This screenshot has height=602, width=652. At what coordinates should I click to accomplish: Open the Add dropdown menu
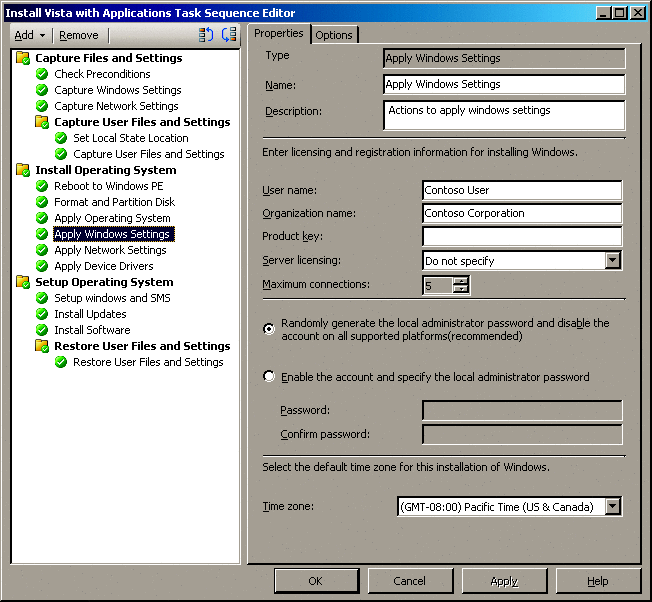coord(30,35)
